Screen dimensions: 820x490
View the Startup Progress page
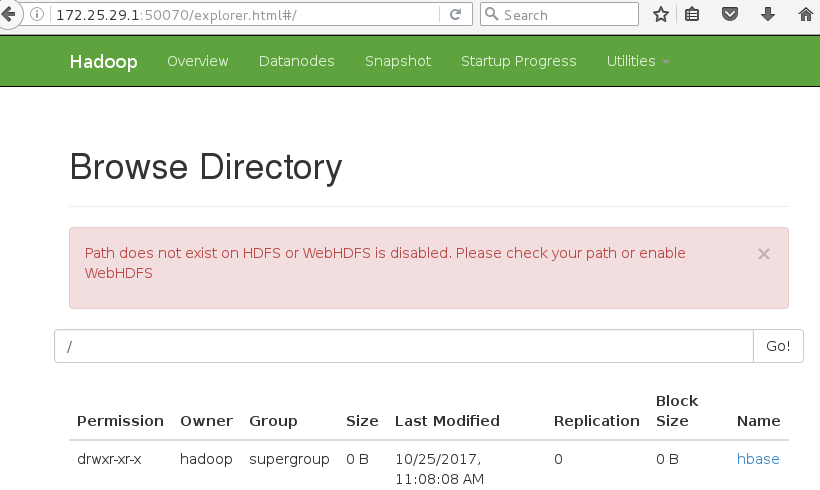pos(519,61)
